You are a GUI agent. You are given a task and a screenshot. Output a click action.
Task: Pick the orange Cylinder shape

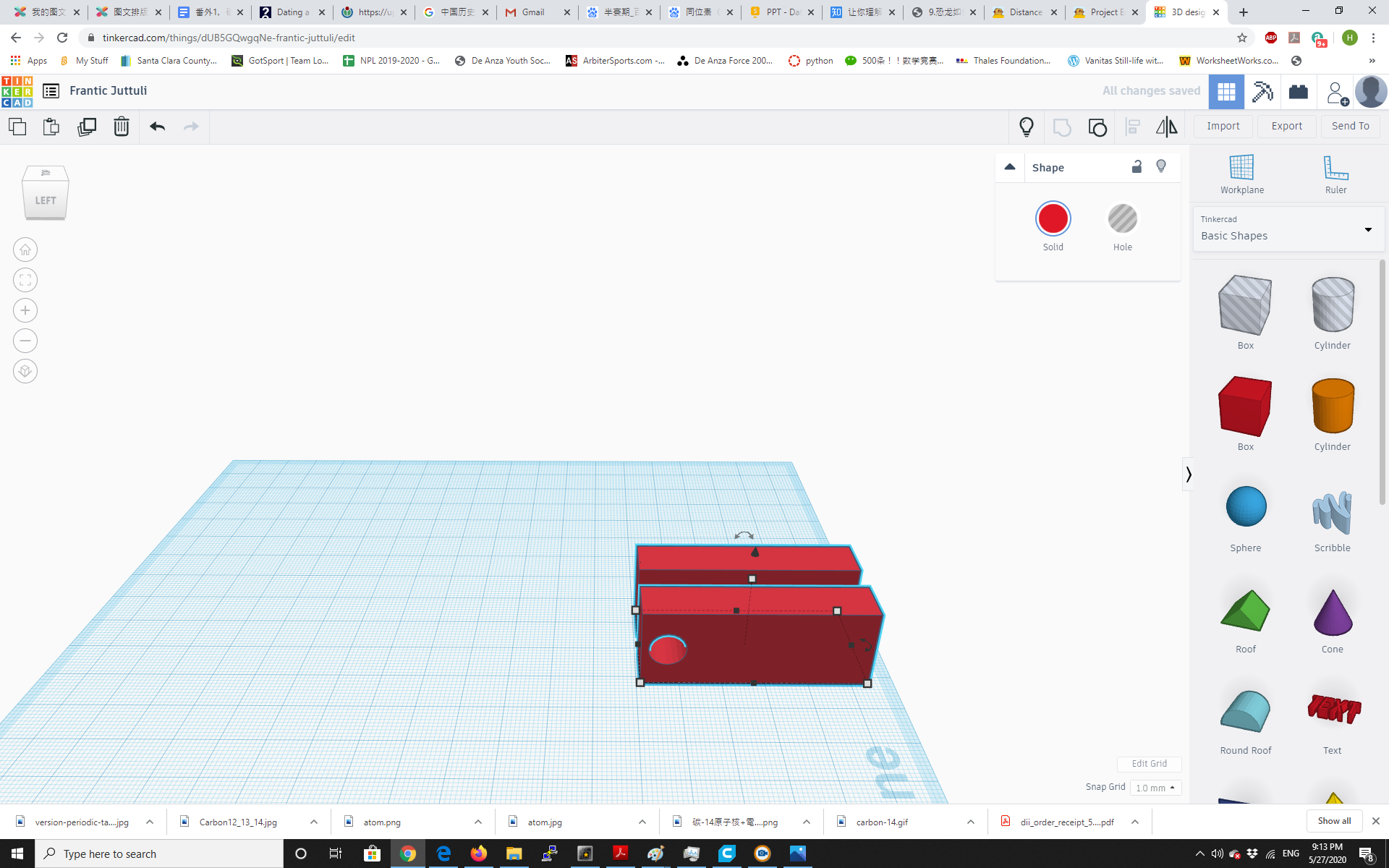(1333, 407)
